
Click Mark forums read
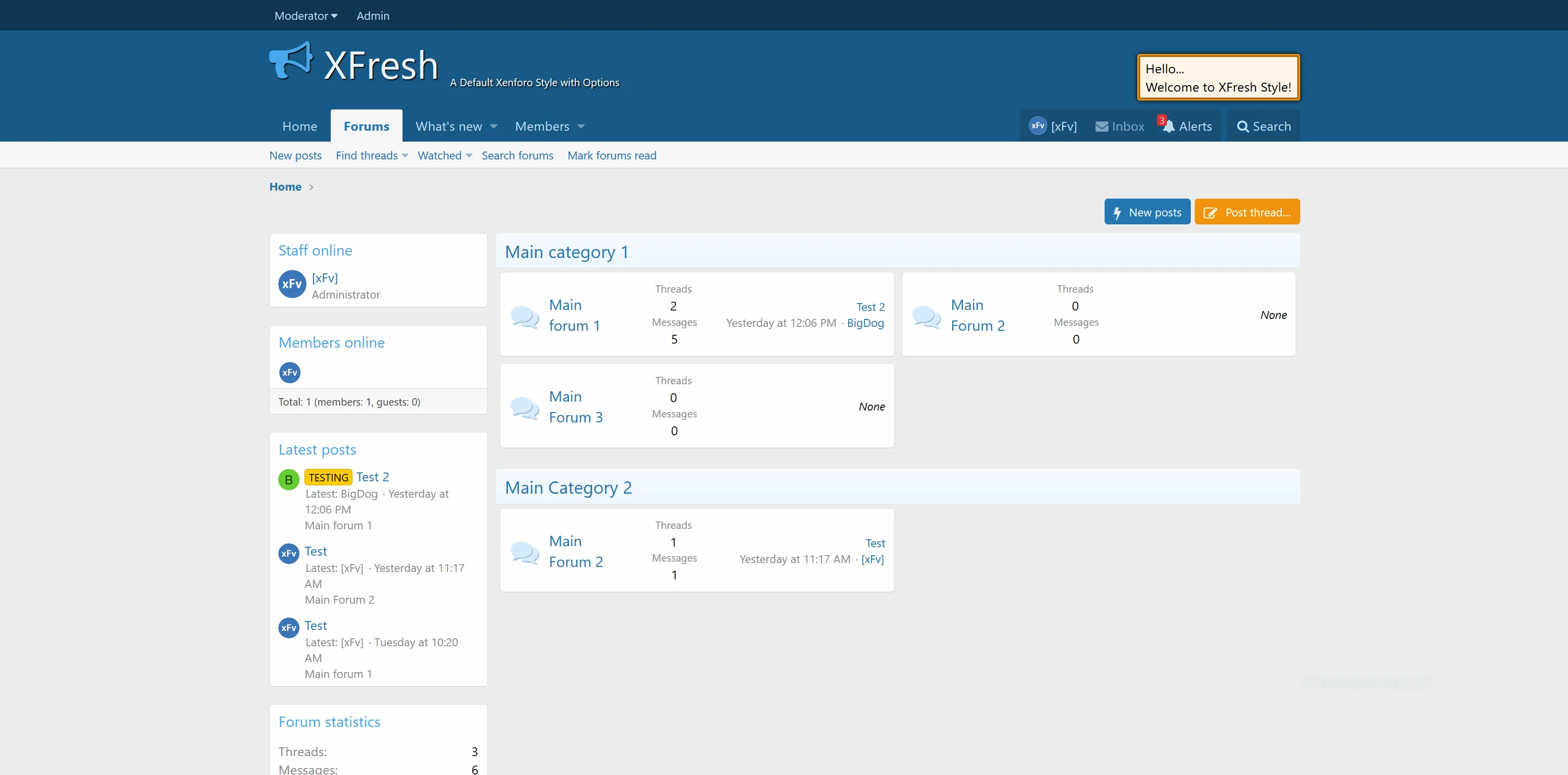click(x=612, y=155)
